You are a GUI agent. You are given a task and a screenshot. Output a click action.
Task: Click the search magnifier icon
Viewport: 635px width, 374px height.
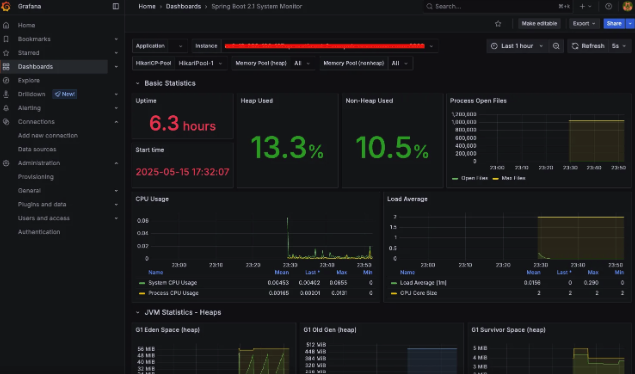click(429, 6)
